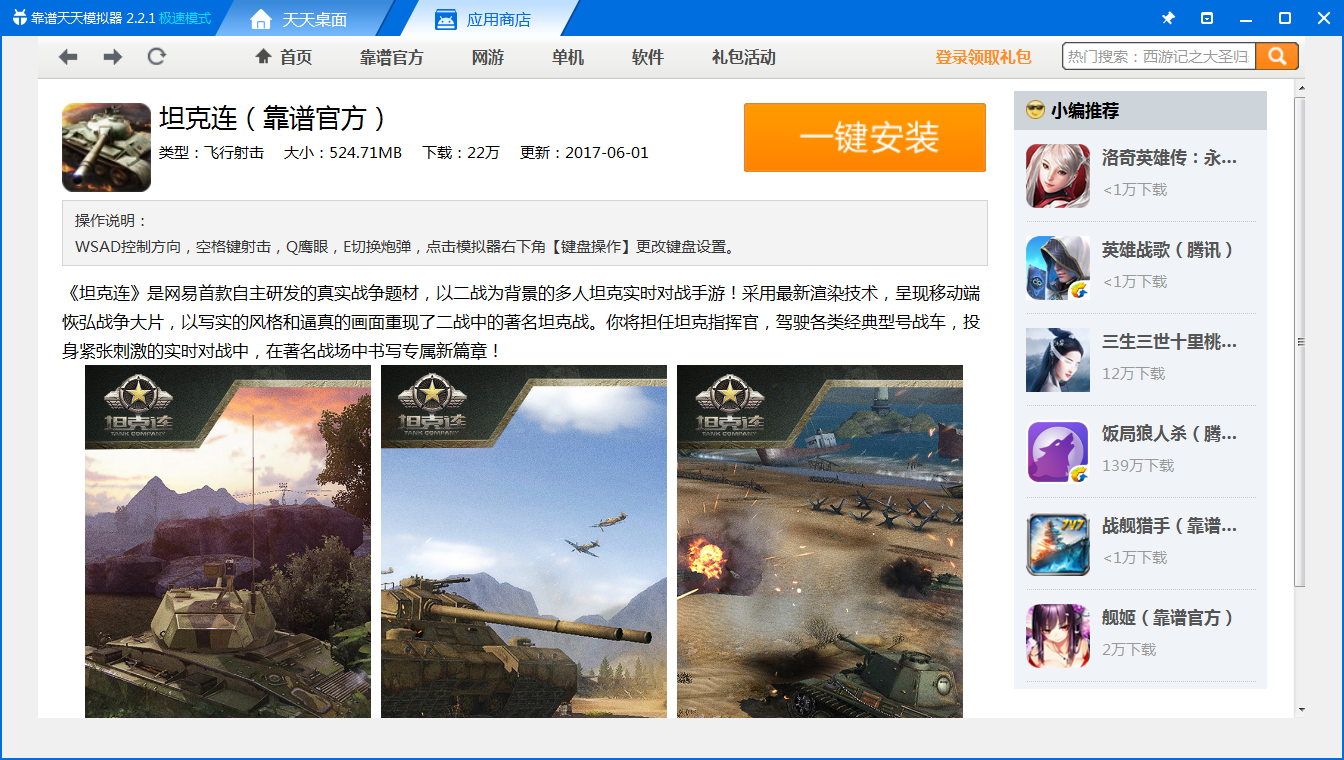Click the 大小：524.71MB text

pyautogui.click(x=342, y=153)
